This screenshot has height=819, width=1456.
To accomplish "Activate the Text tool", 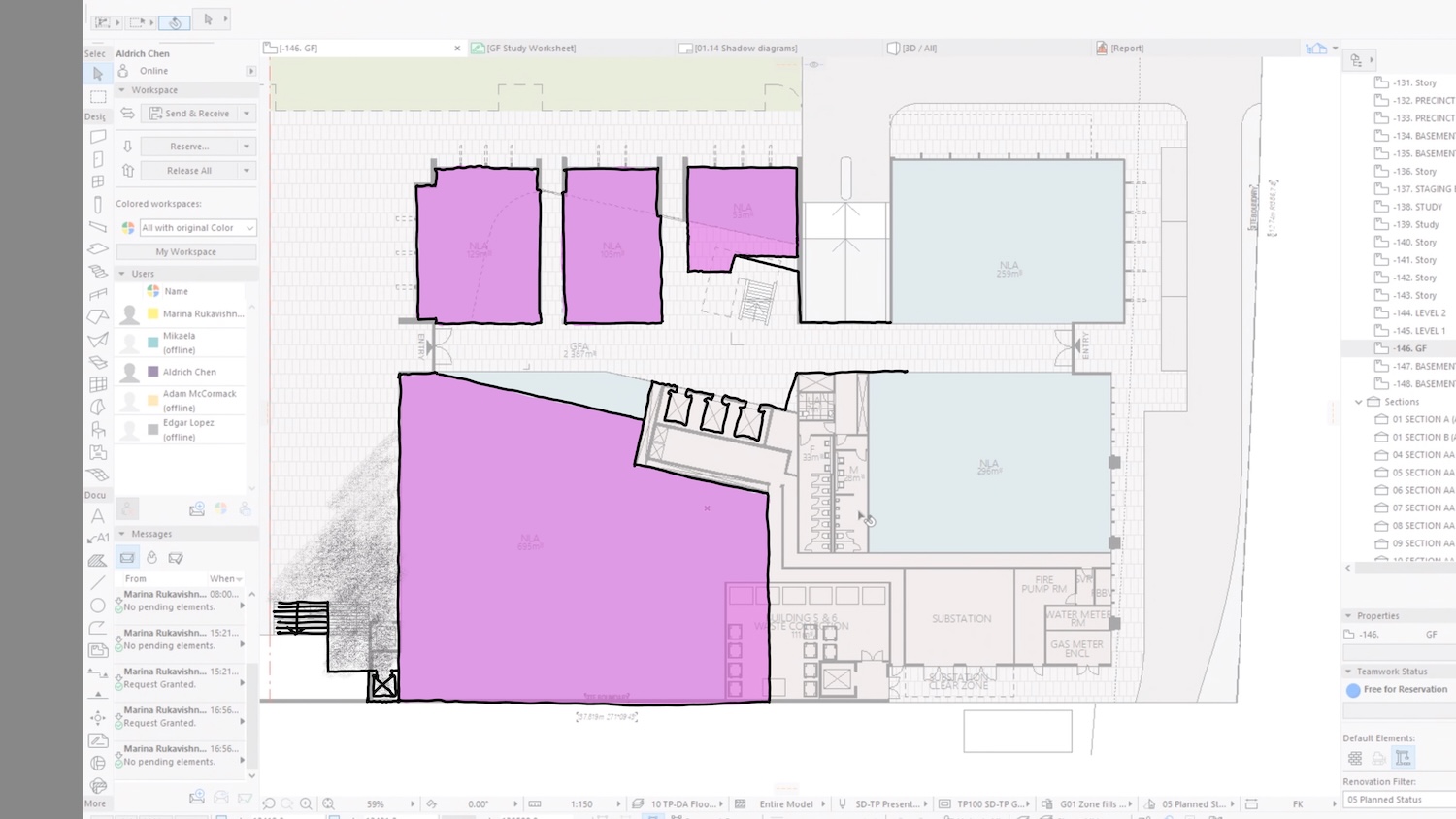I will tap(98, 516).
